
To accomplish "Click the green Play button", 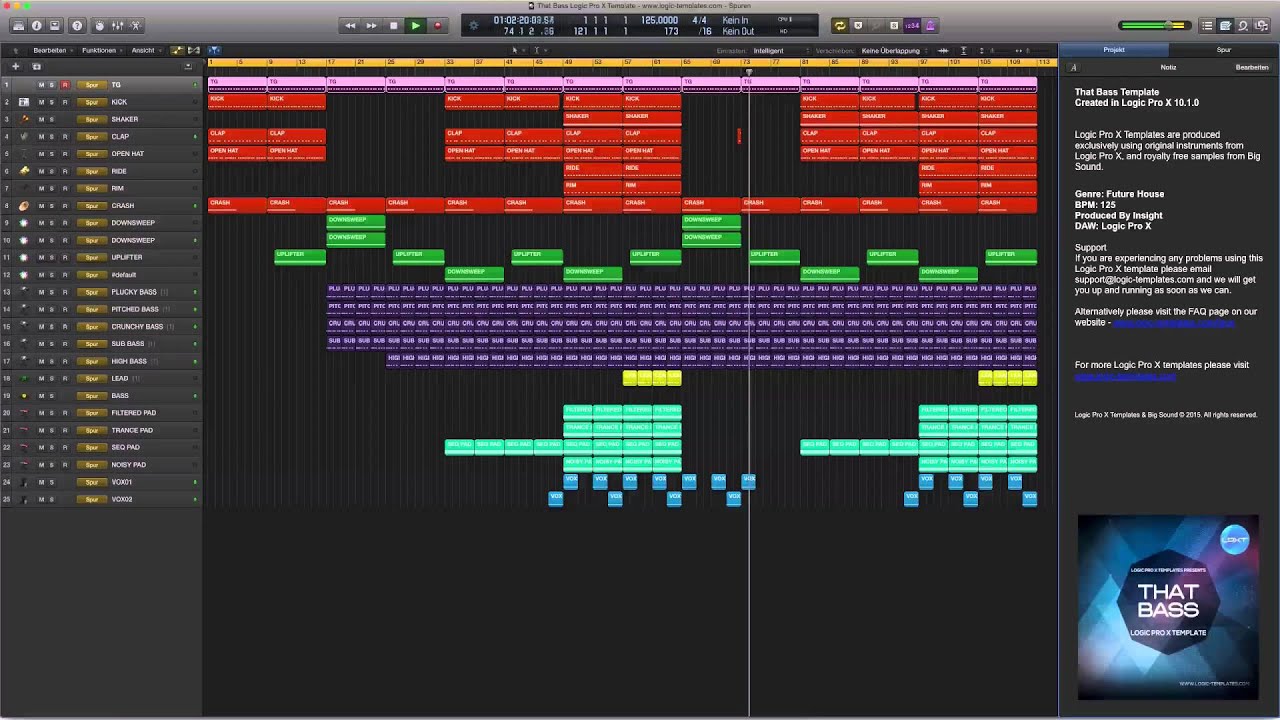I will 415,25.
